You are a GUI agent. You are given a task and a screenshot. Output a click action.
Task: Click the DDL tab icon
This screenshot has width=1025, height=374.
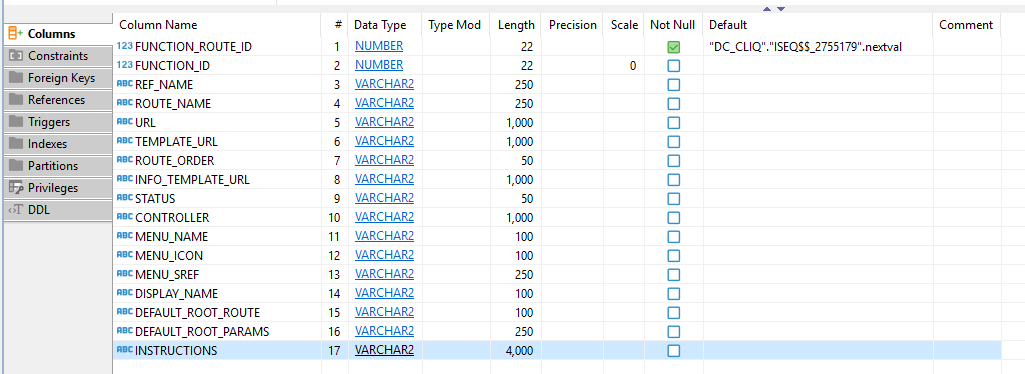pos(16,210)
